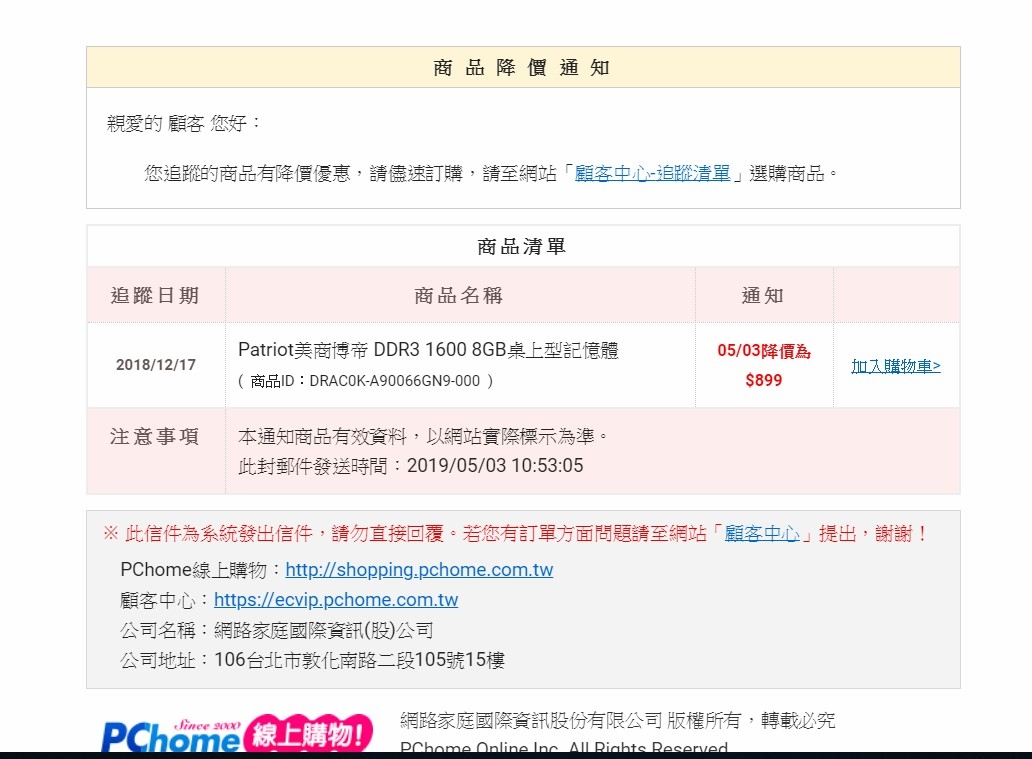Click the PChome 線上購物 logo
The image size is (1032, 759).
238,733
